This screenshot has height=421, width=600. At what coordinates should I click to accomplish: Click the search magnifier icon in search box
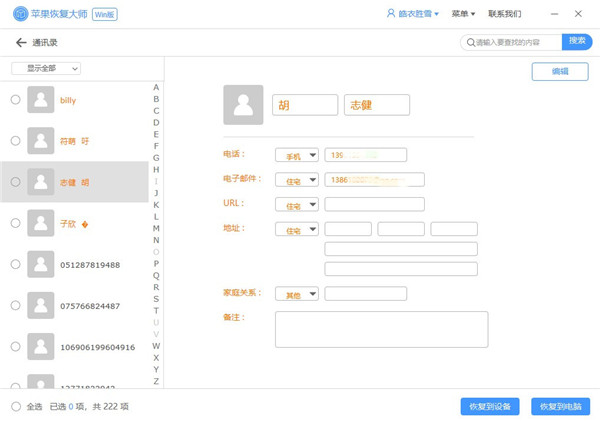tap(471, 43)
